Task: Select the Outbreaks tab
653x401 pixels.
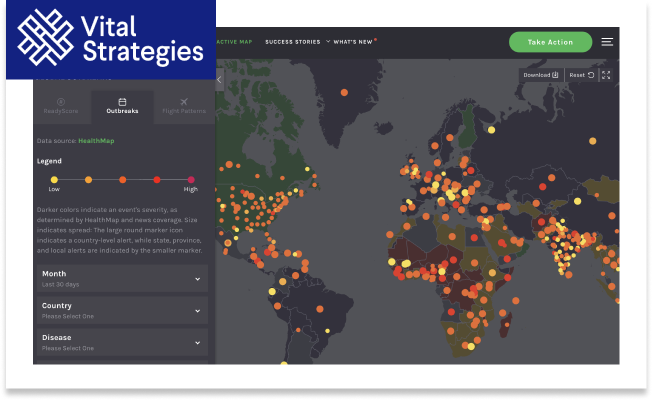Action: pyautogui.click(x=122, y=107)
